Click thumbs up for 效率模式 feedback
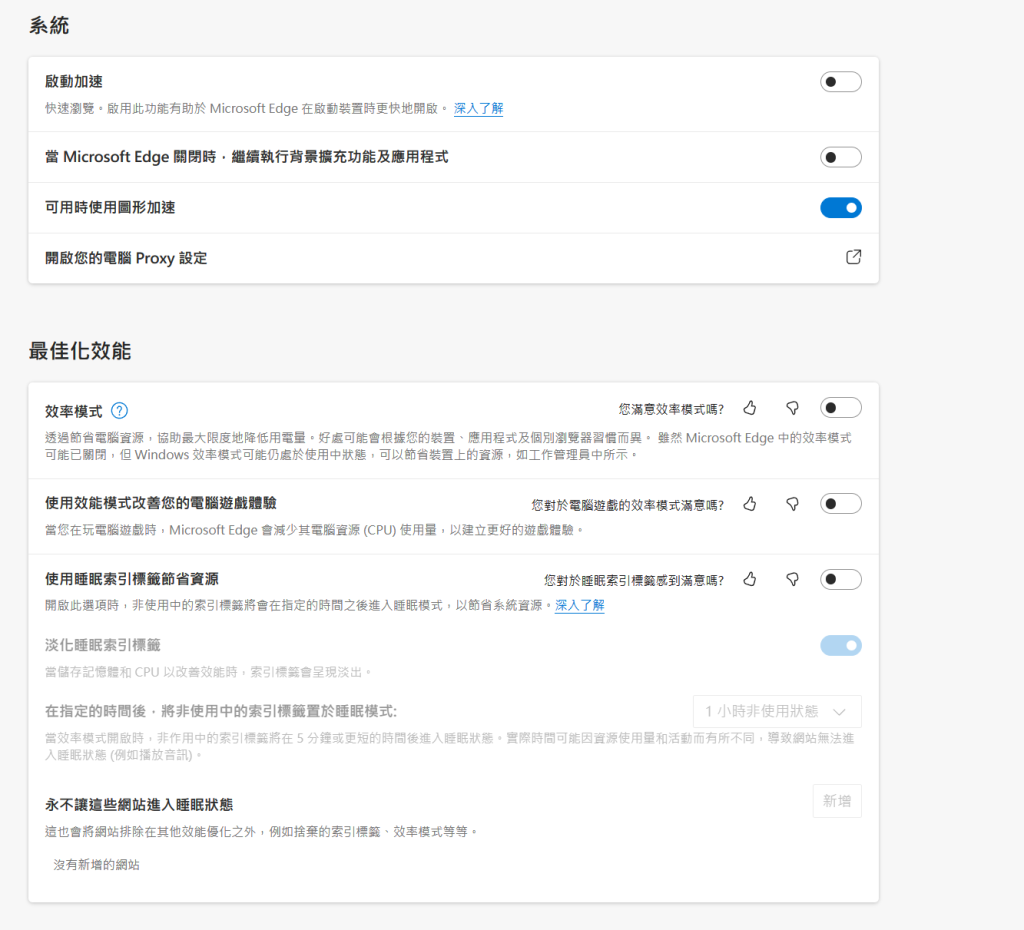Image resolution: width=1024 pixels, height=930 pixels. tap(750, 408)
